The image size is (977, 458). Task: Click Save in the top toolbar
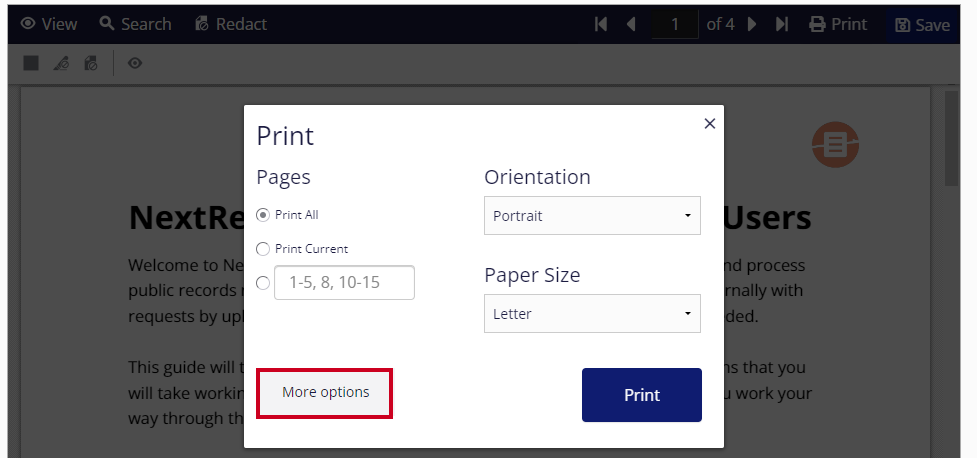922,25
